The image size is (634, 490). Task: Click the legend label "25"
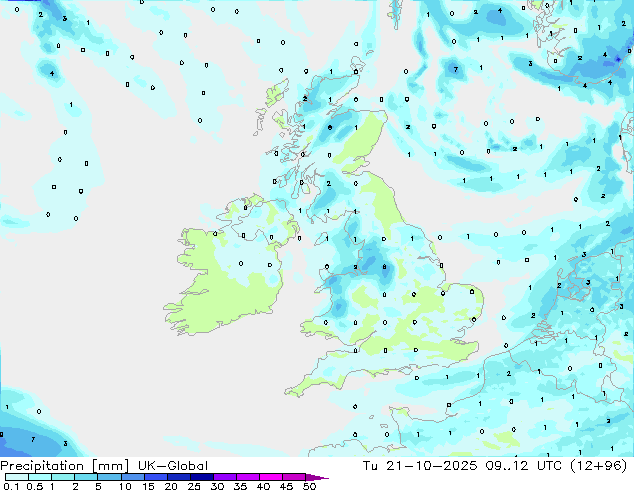[194, 486]
